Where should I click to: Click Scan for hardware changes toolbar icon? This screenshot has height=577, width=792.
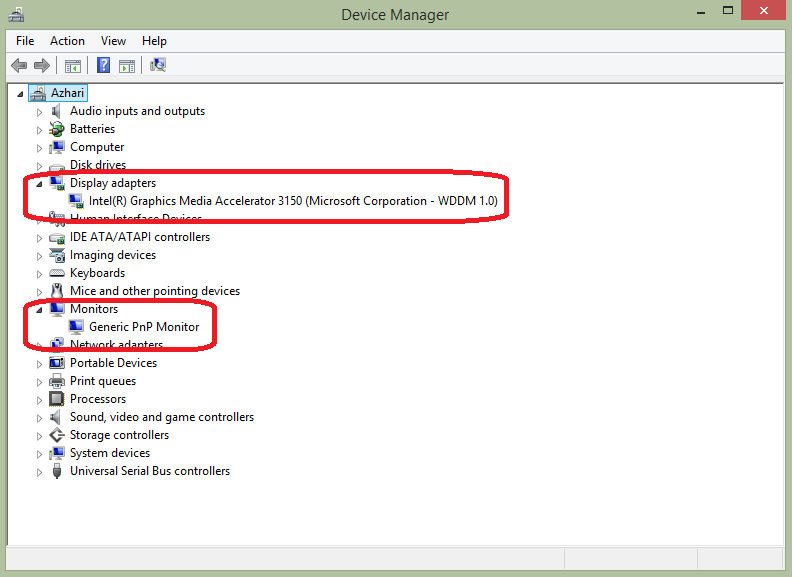(x=158, y=65)
